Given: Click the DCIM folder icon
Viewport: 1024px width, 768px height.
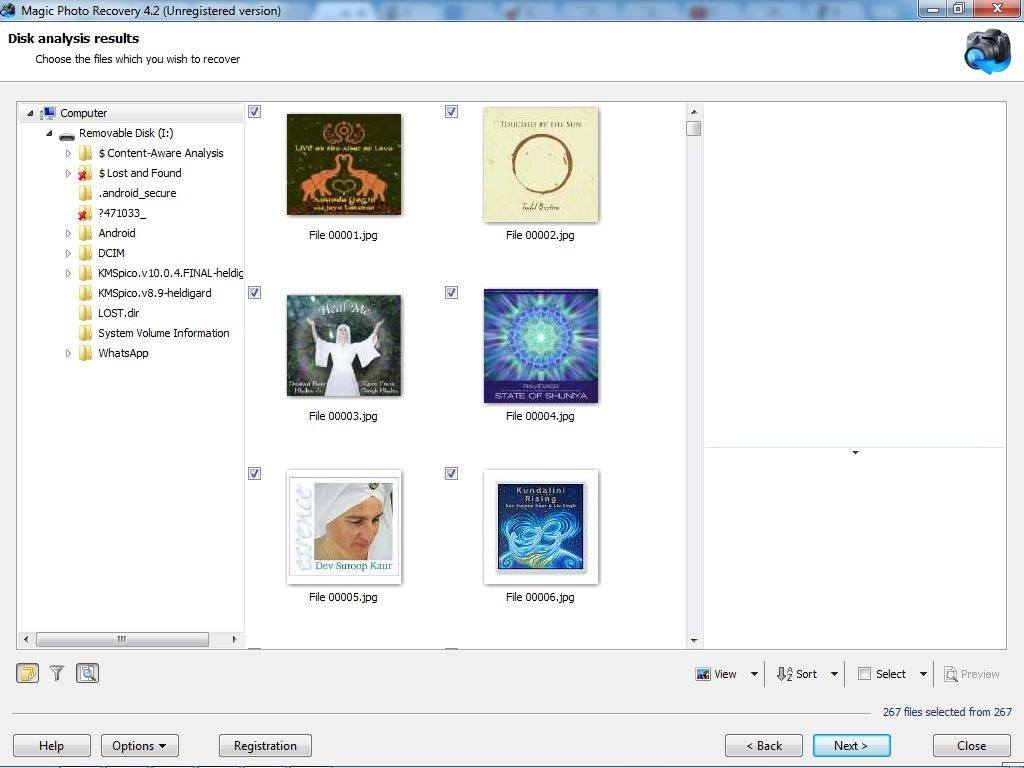Looking at the screenshot, I should (85, 253).
